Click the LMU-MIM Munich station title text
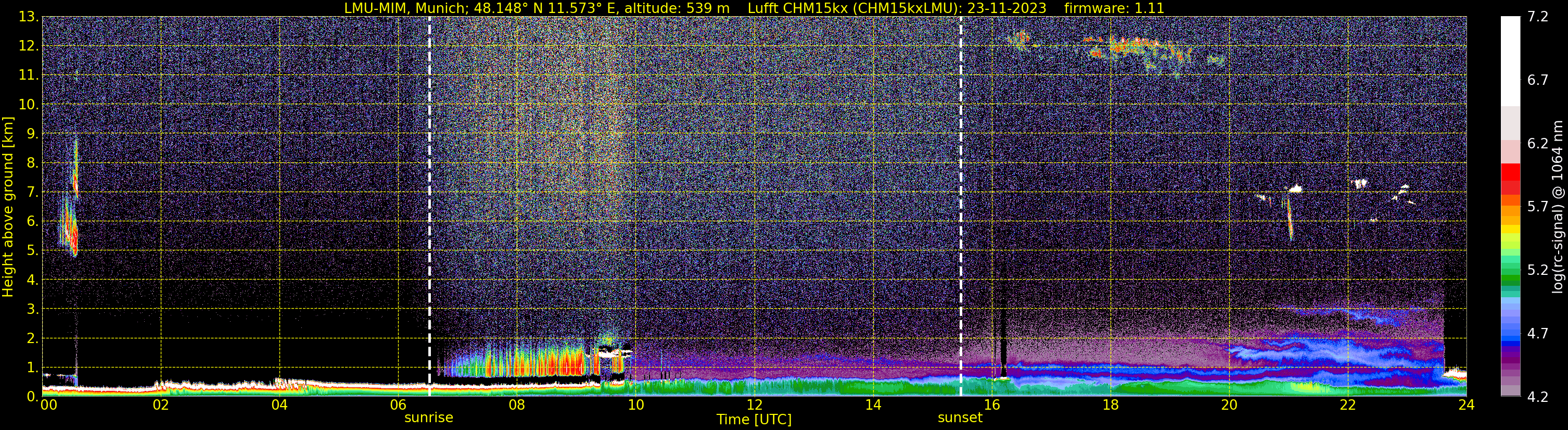 point(537,8)
